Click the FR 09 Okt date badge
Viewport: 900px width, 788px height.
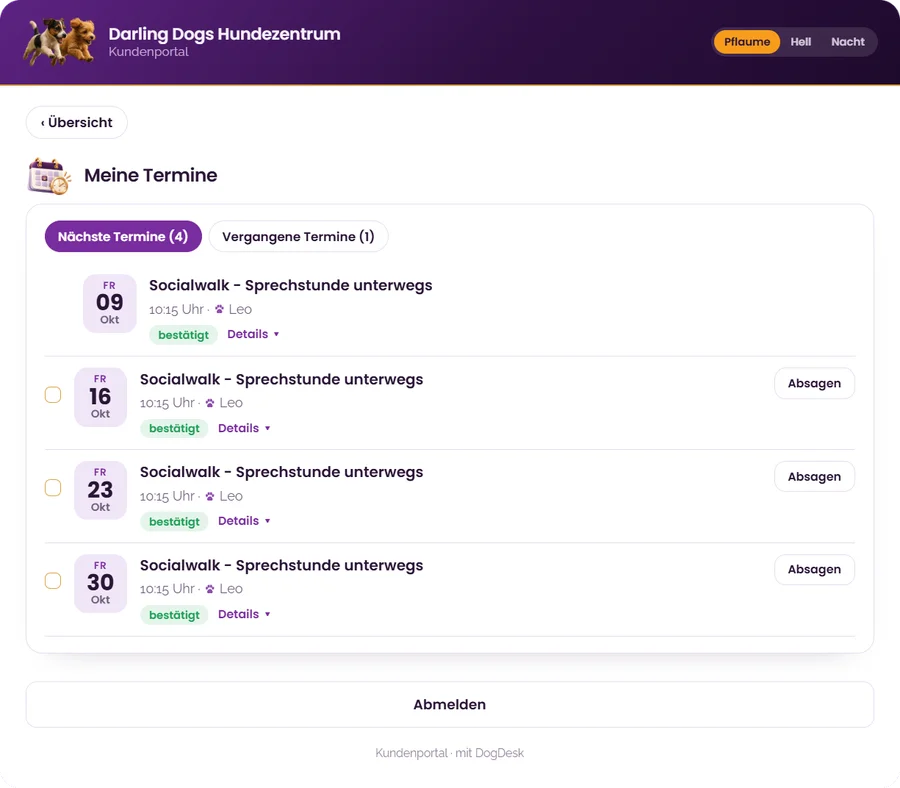(x=110, y=303)
